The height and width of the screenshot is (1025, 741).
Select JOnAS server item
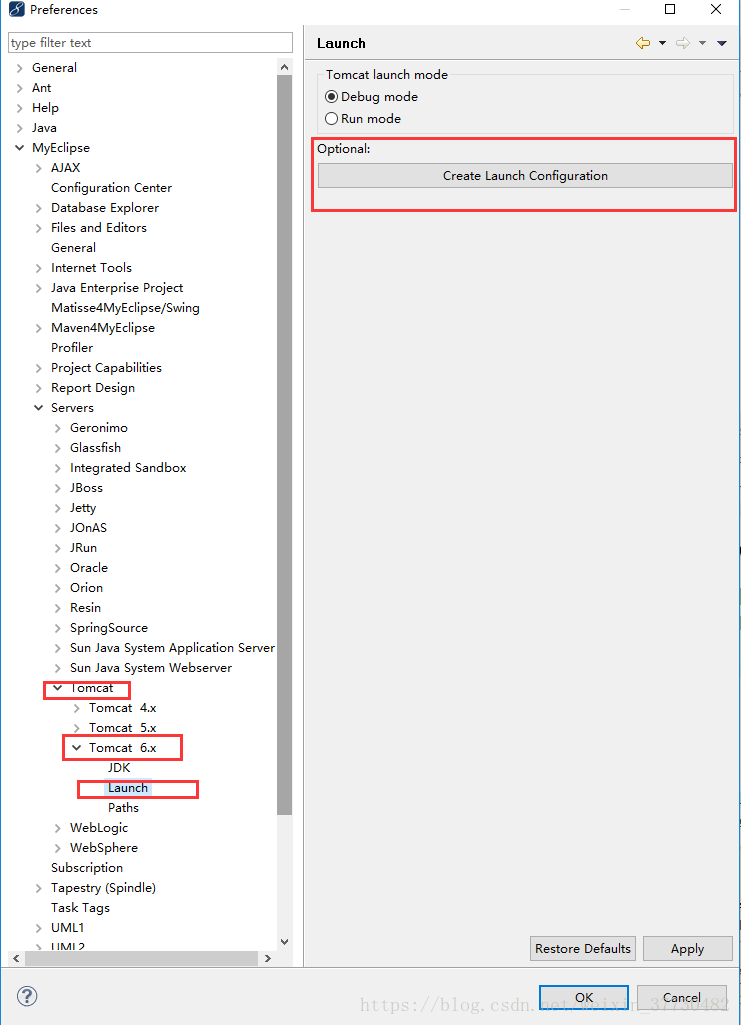tap(88, 528)
